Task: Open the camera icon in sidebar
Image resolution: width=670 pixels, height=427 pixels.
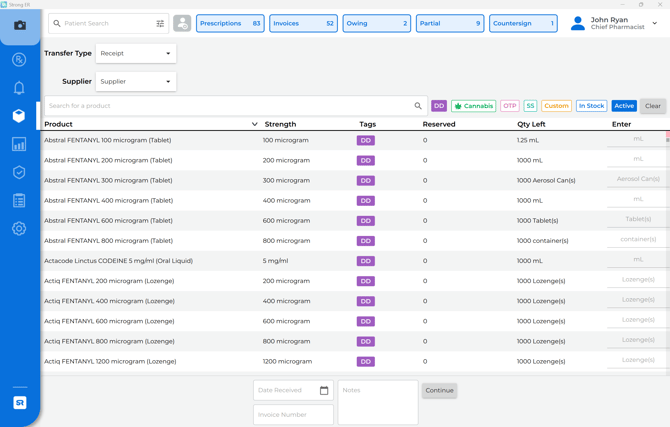Action: 19,25
